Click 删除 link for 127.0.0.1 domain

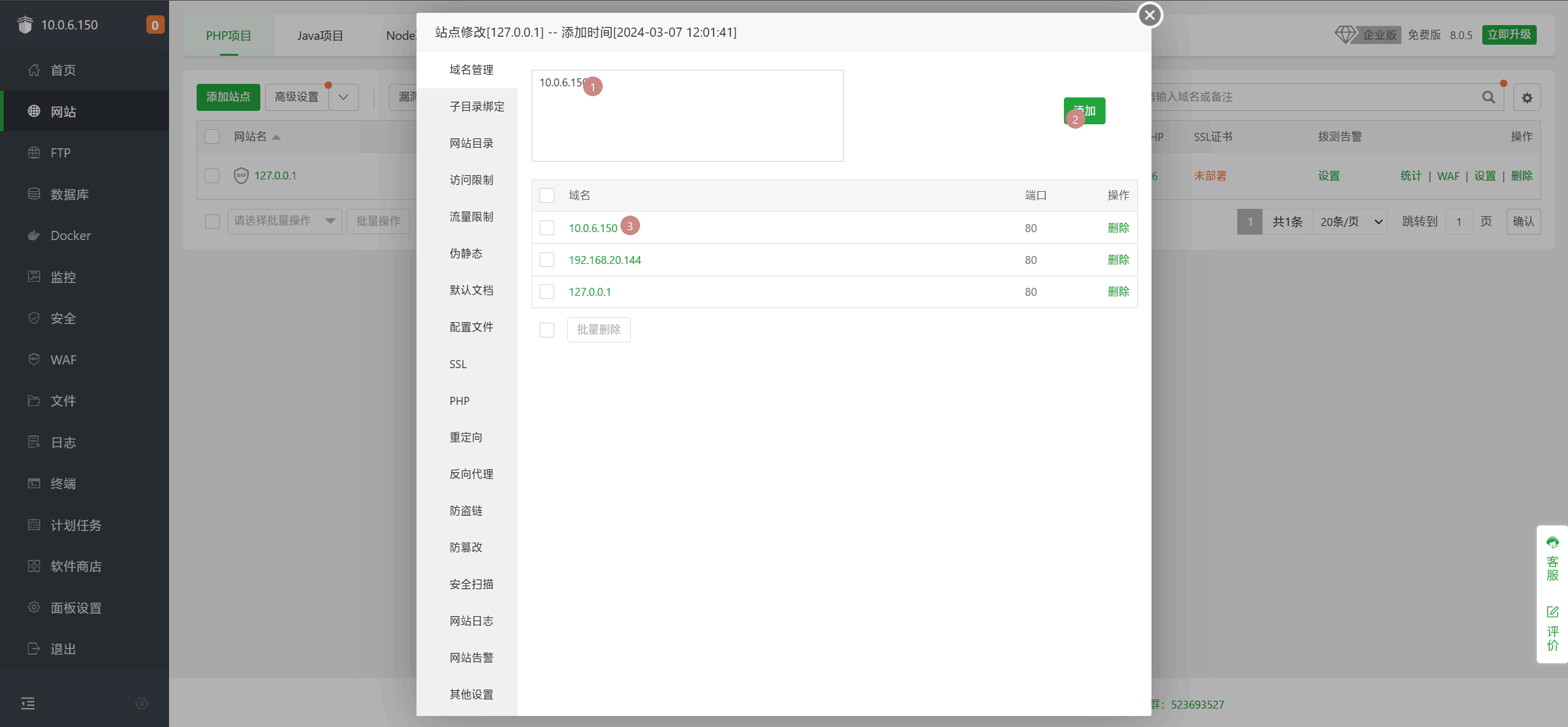click(x=1118, y=292)
